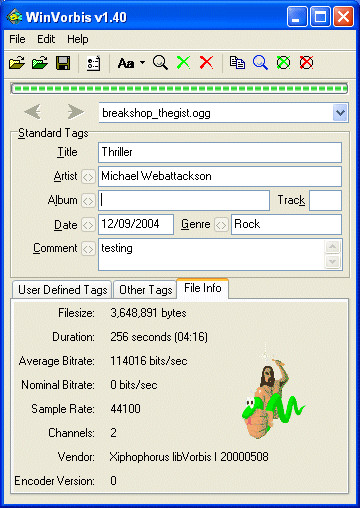Close the WinVorbis window
360x508 pixels.
click(343, 17)
